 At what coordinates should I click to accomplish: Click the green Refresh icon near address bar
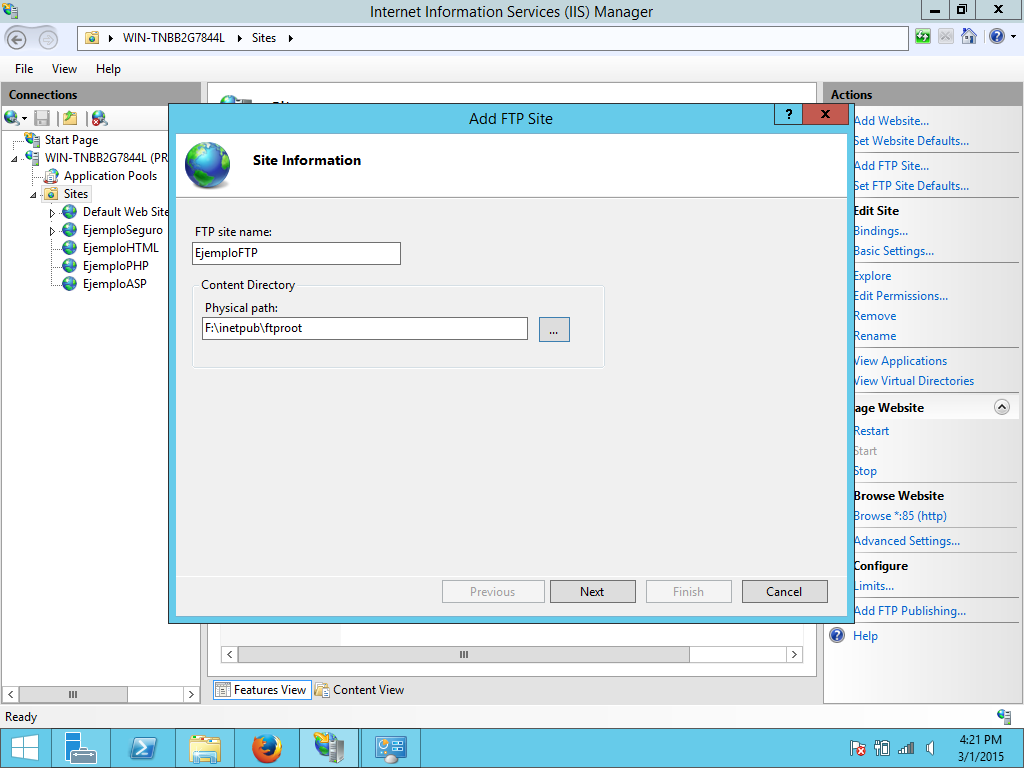921,36
